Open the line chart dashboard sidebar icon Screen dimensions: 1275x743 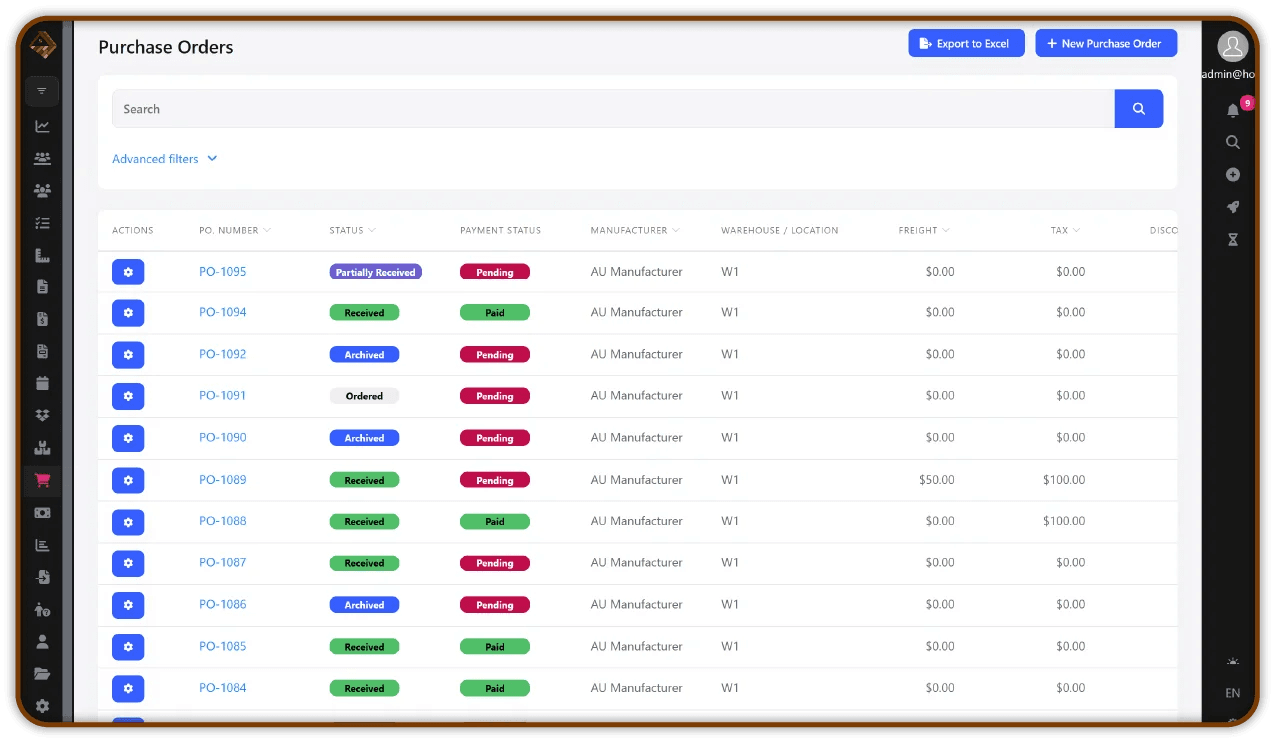click(42, 126)
